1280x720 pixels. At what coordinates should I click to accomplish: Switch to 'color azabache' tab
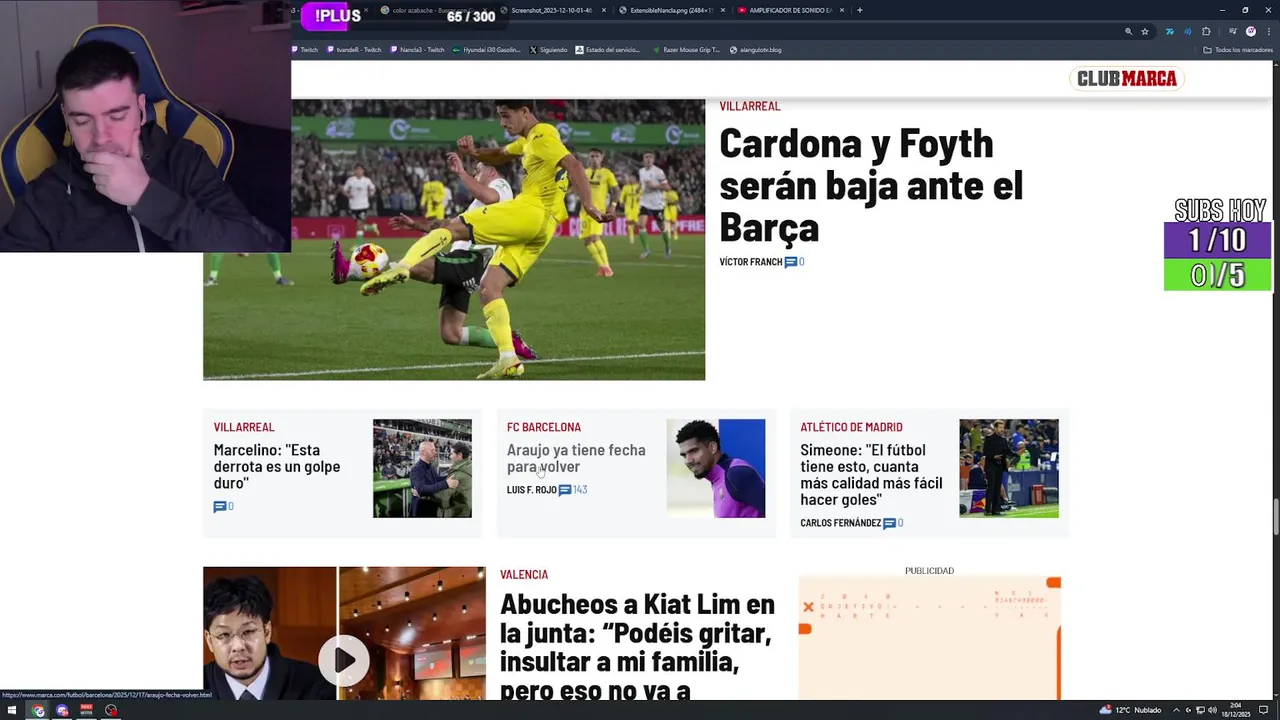pyautogui.click(x=430, y=10)
